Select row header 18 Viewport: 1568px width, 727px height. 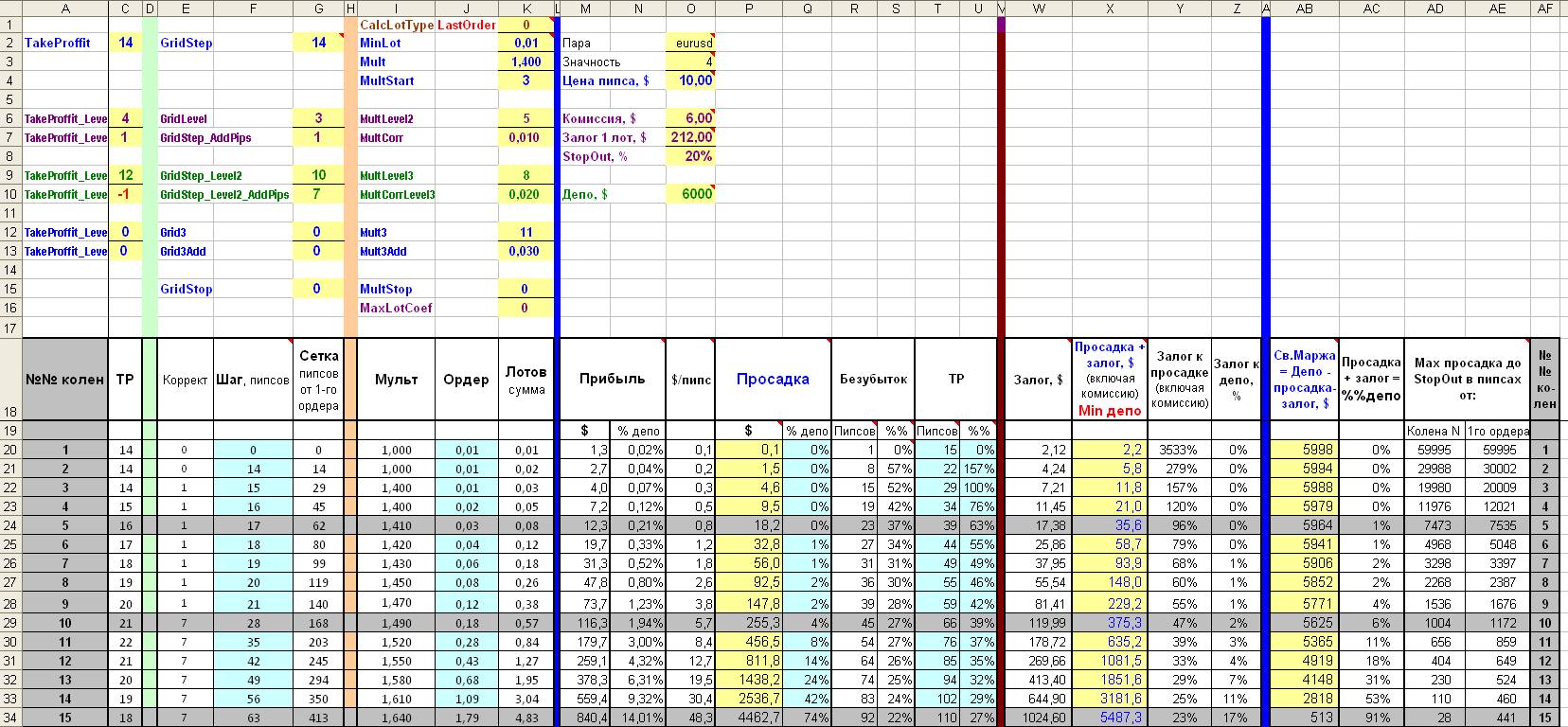10,379
